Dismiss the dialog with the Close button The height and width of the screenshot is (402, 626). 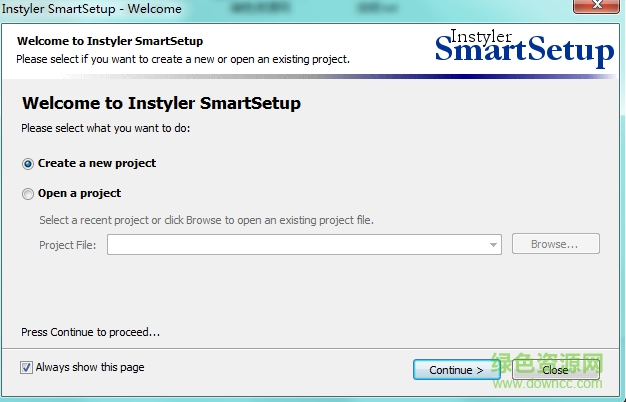(556, 370)
